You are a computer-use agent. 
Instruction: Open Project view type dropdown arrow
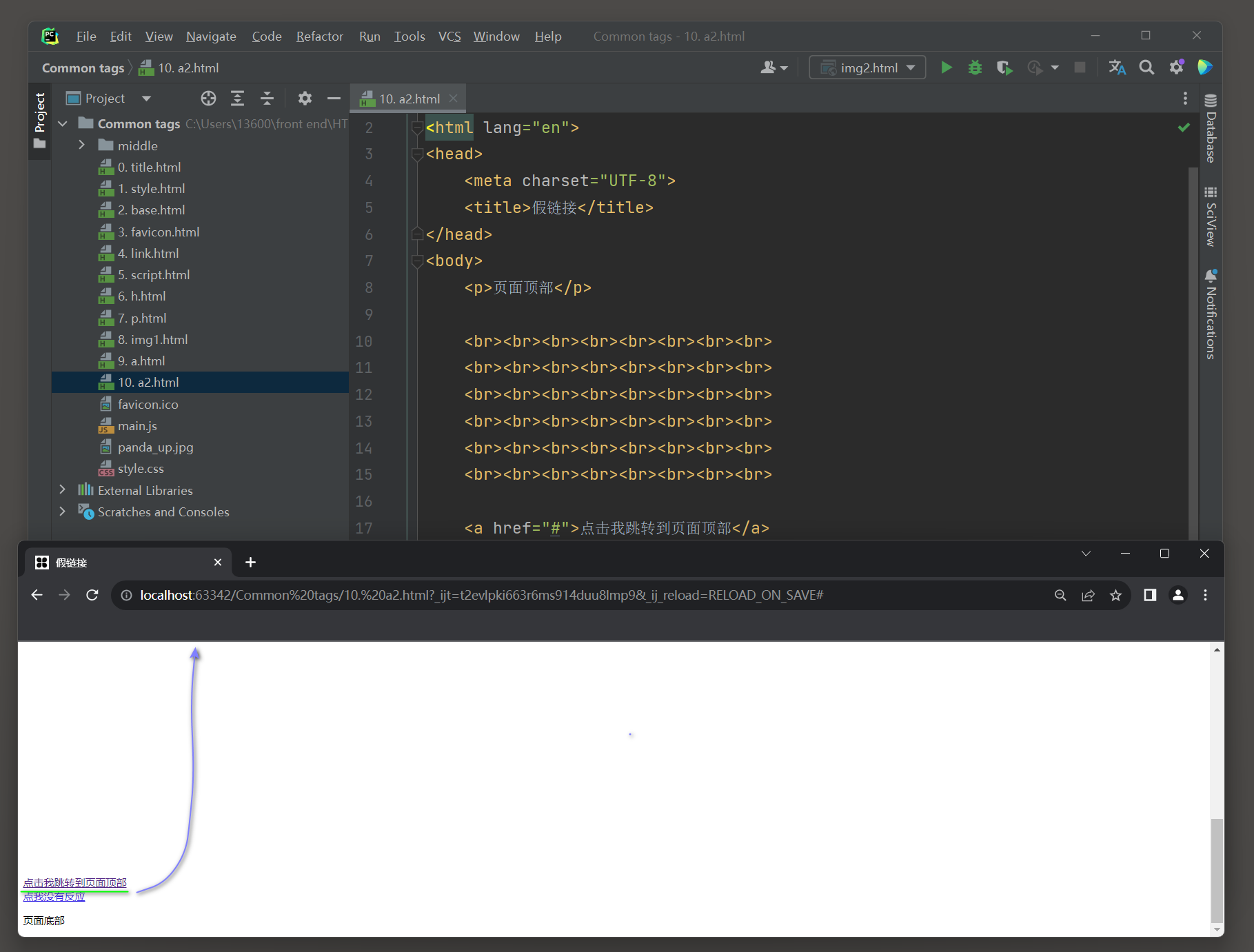click(146, 99)
